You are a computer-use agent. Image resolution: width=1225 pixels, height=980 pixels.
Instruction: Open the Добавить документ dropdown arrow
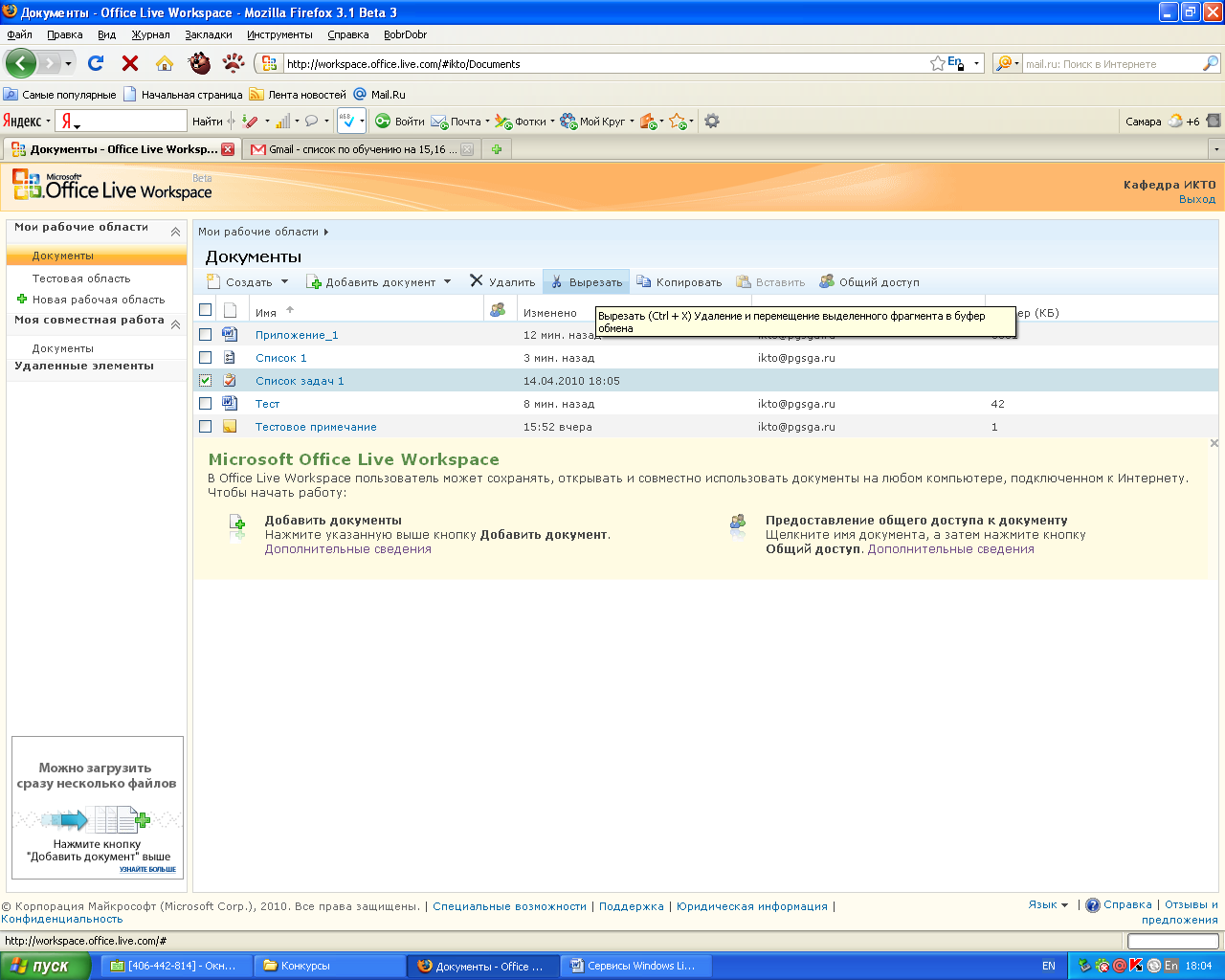tap(447, 282)
